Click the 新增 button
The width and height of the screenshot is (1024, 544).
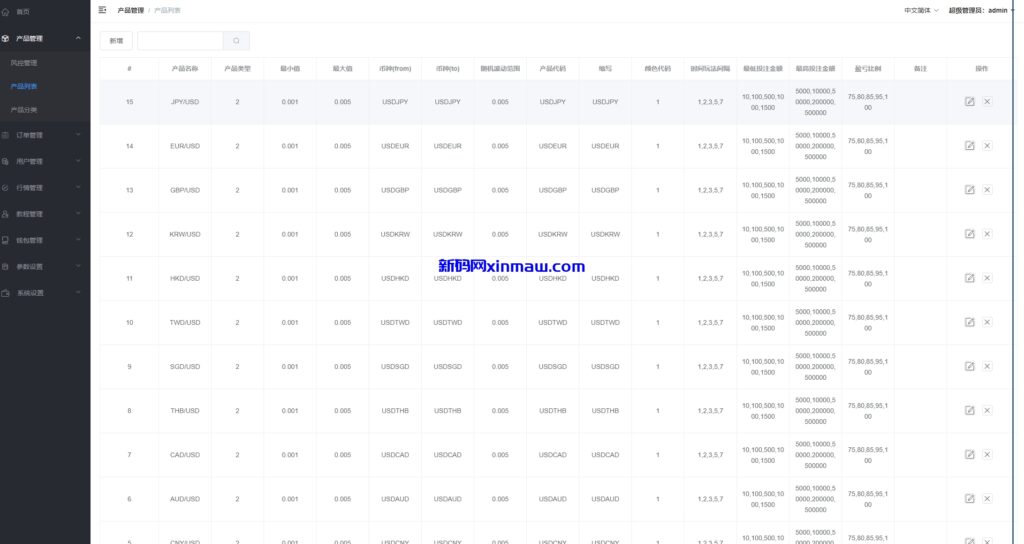116,41
